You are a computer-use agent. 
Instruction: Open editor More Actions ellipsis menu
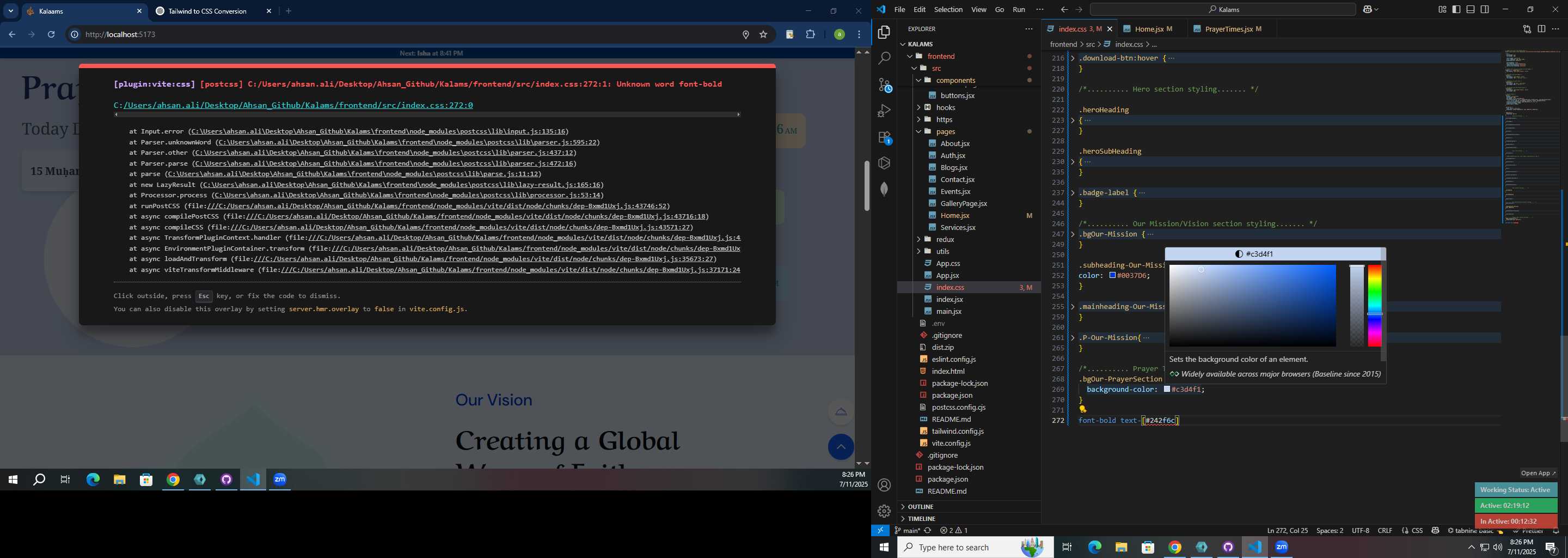[x=1555, y=29]
